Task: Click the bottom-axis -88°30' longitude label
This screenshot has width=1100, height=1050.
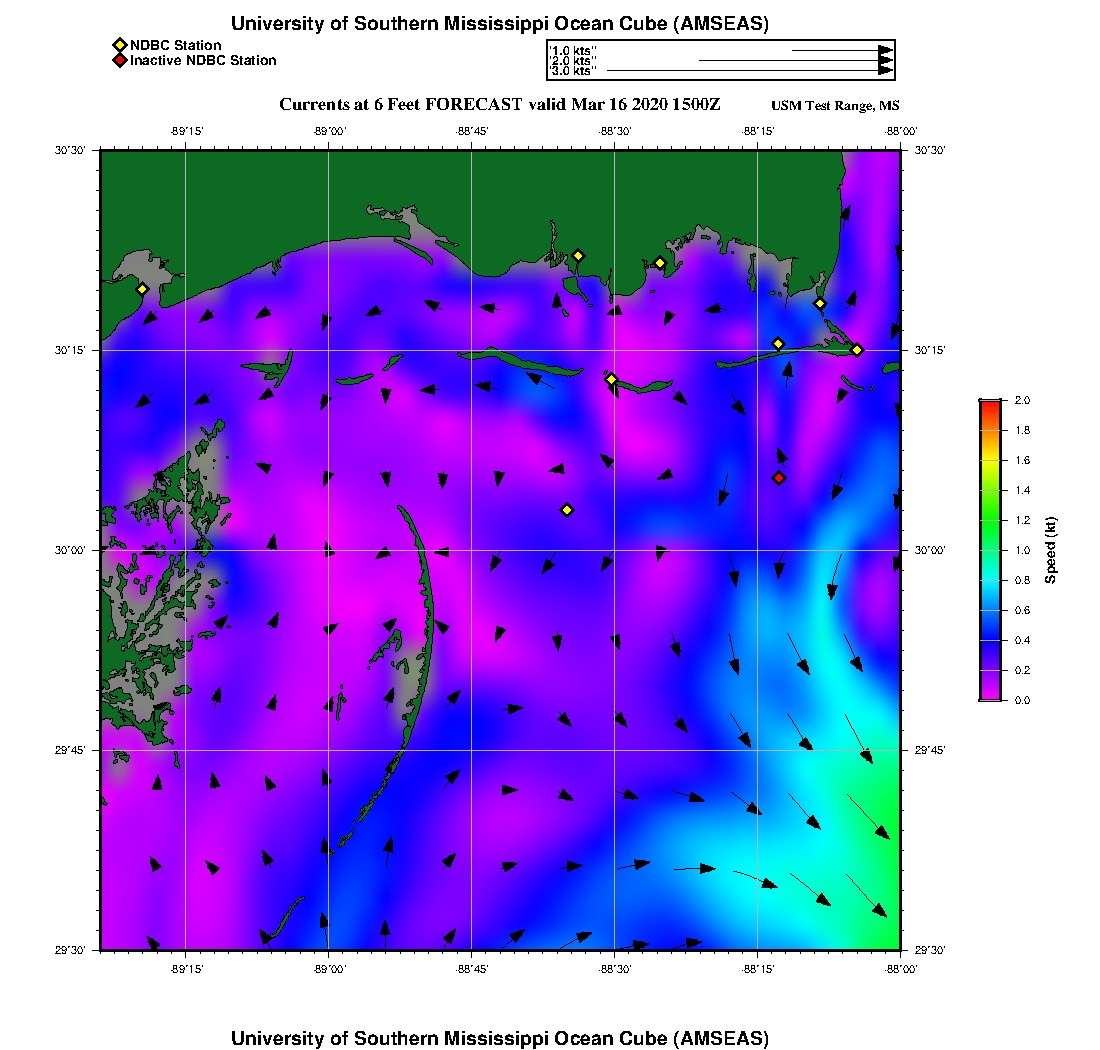Action: coord(615,969)
